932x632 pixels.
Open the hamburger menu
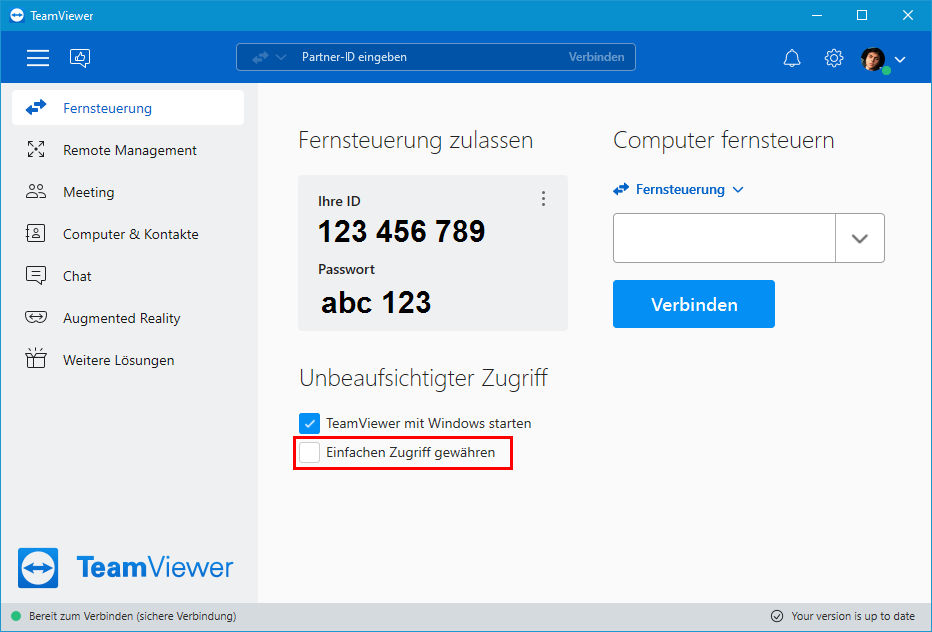pyautogui.click(x=38, y=58)
